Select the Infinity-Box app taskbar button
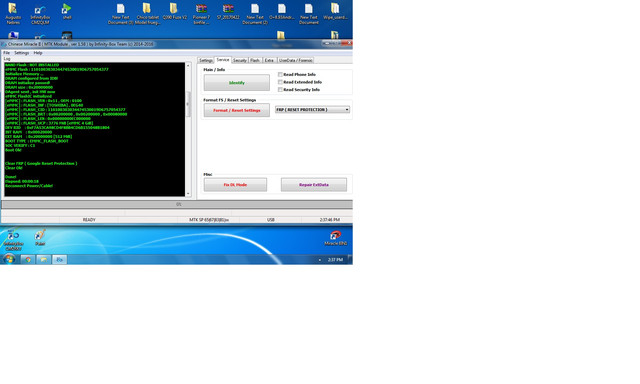The image size is (640, 384). tap(59, 260)
